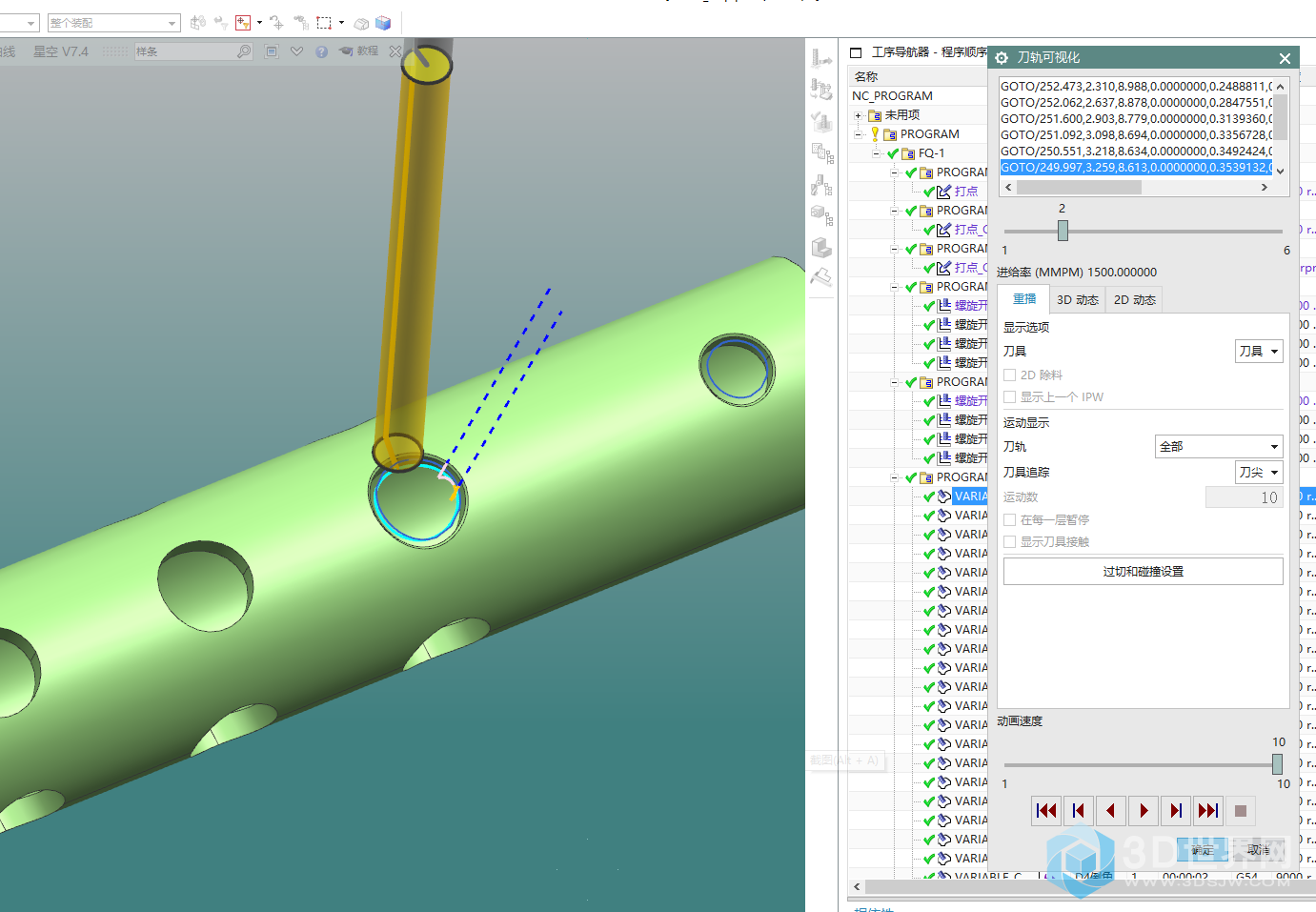Click the toolpath position slider handle

point(1063,231)
